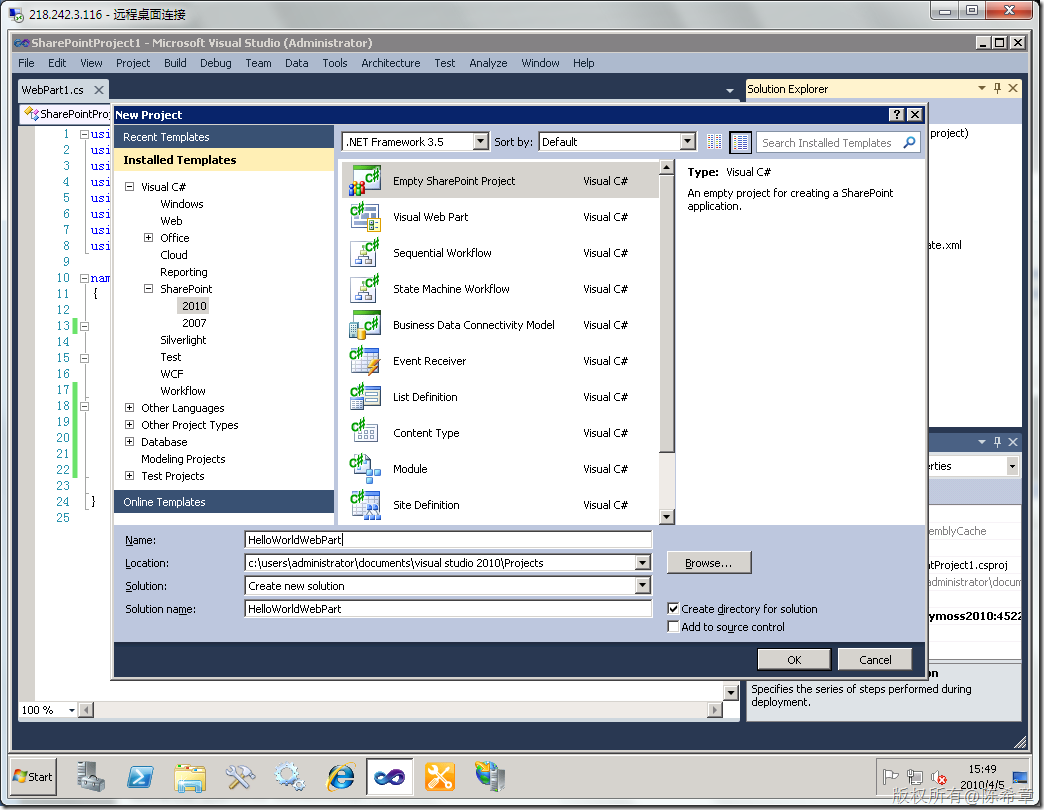Open the Debug menu
Viewport: 1044px width, 810px height.
click(x=216, y=63)
